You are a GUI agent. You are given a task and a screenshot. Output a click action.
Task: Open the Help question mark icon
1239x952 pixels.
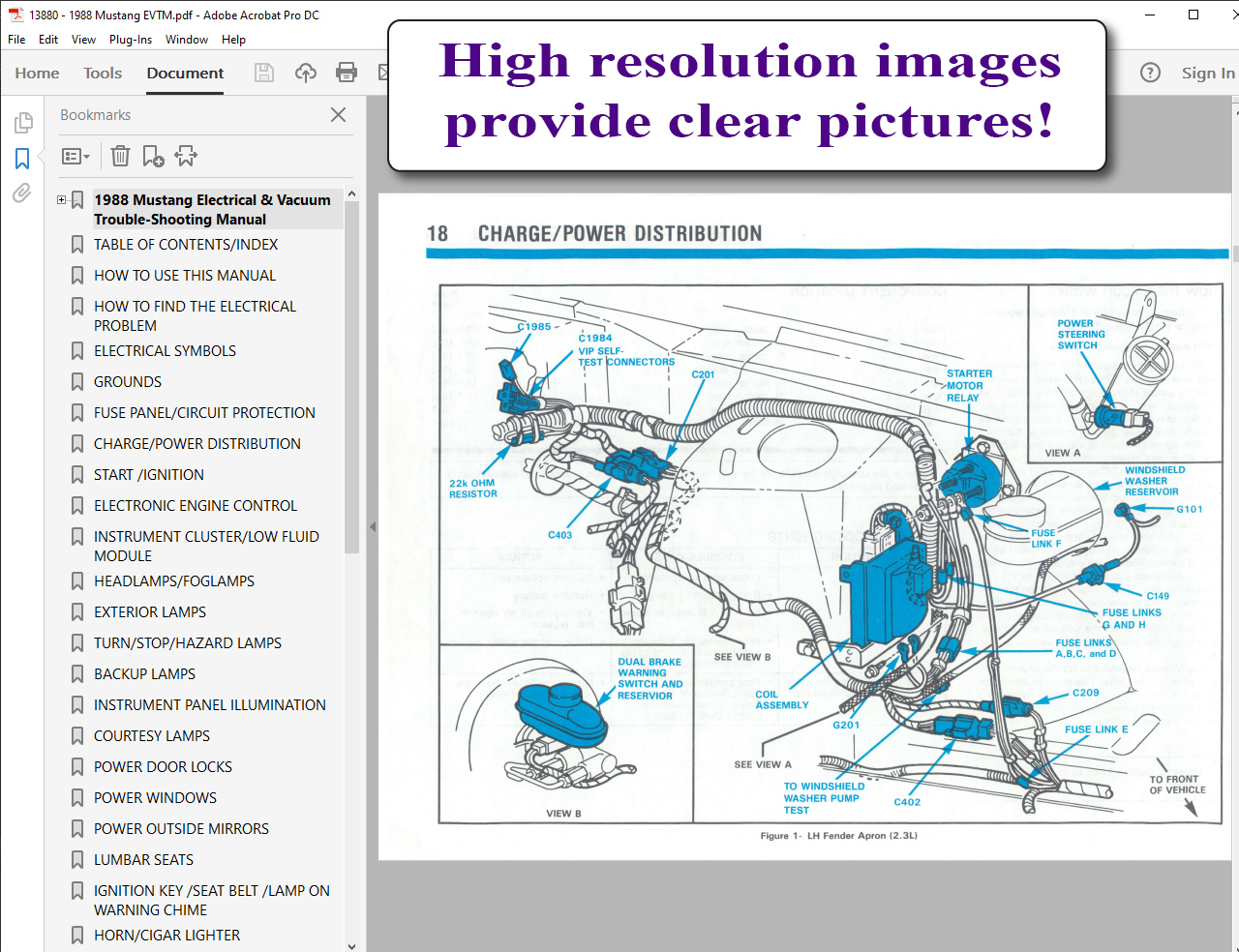[x=1150, y=73]
